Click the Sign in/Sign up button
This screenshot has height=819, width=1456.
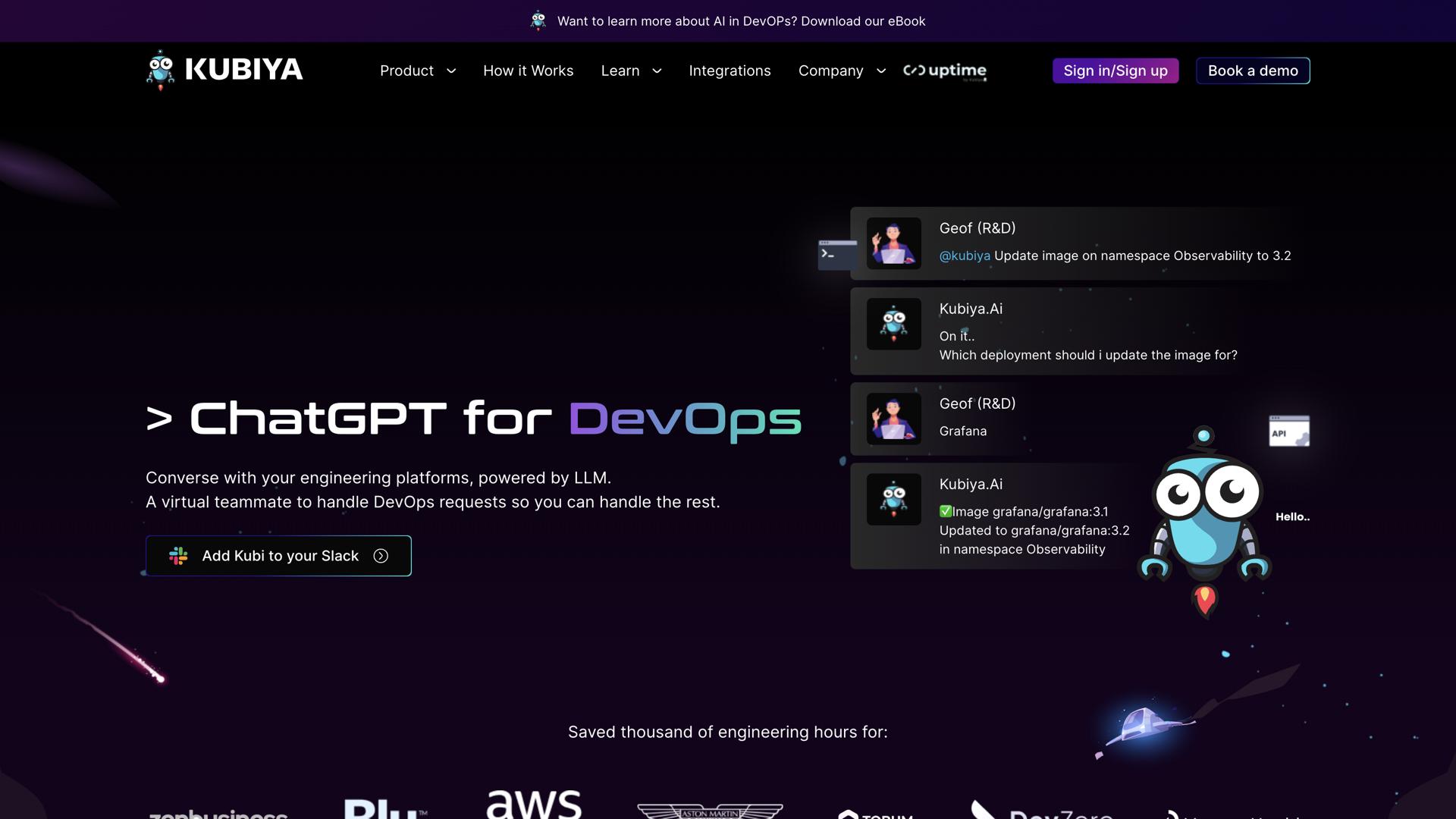point(1115,71)
